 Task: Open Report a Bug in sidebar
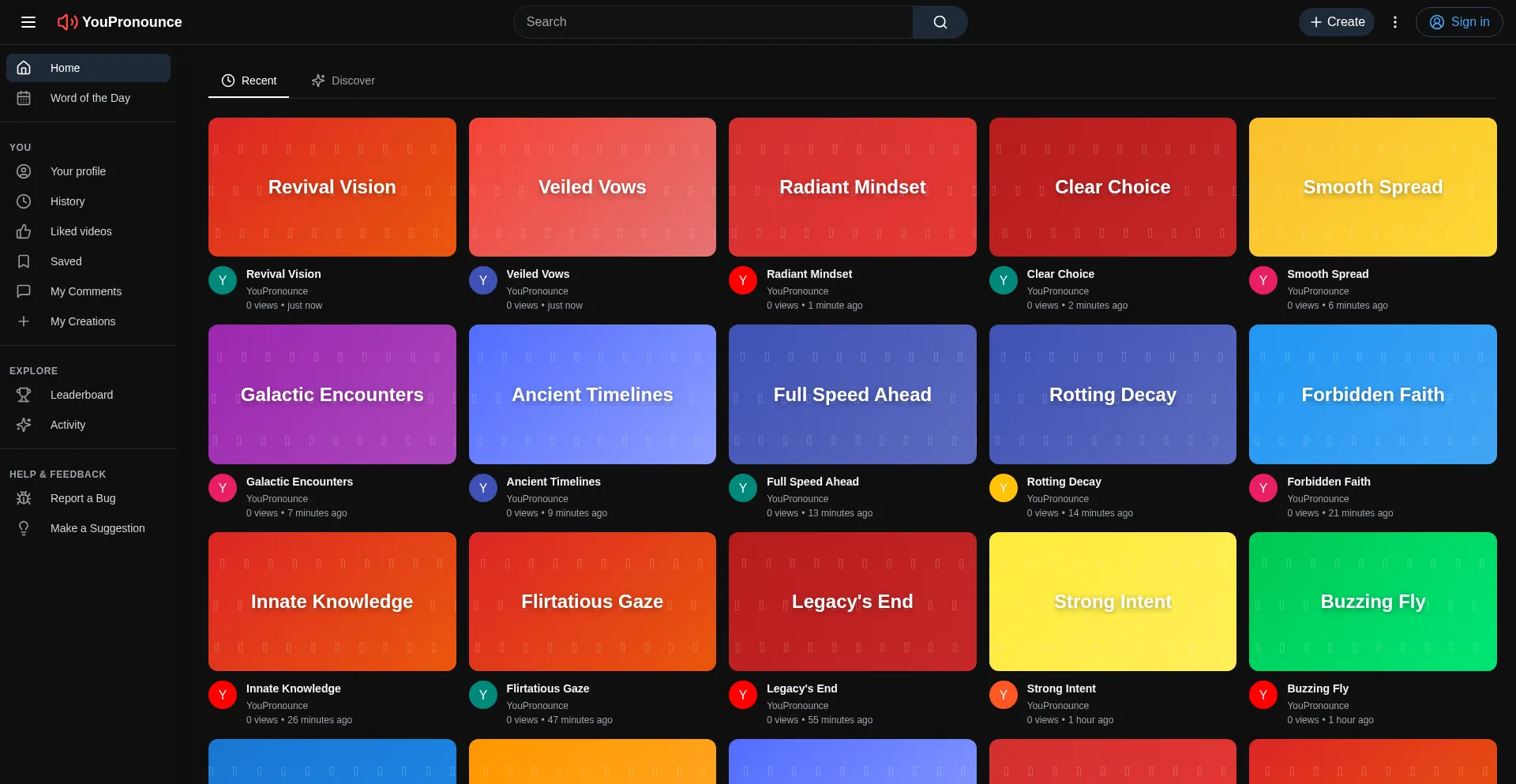tap(82, 498)
